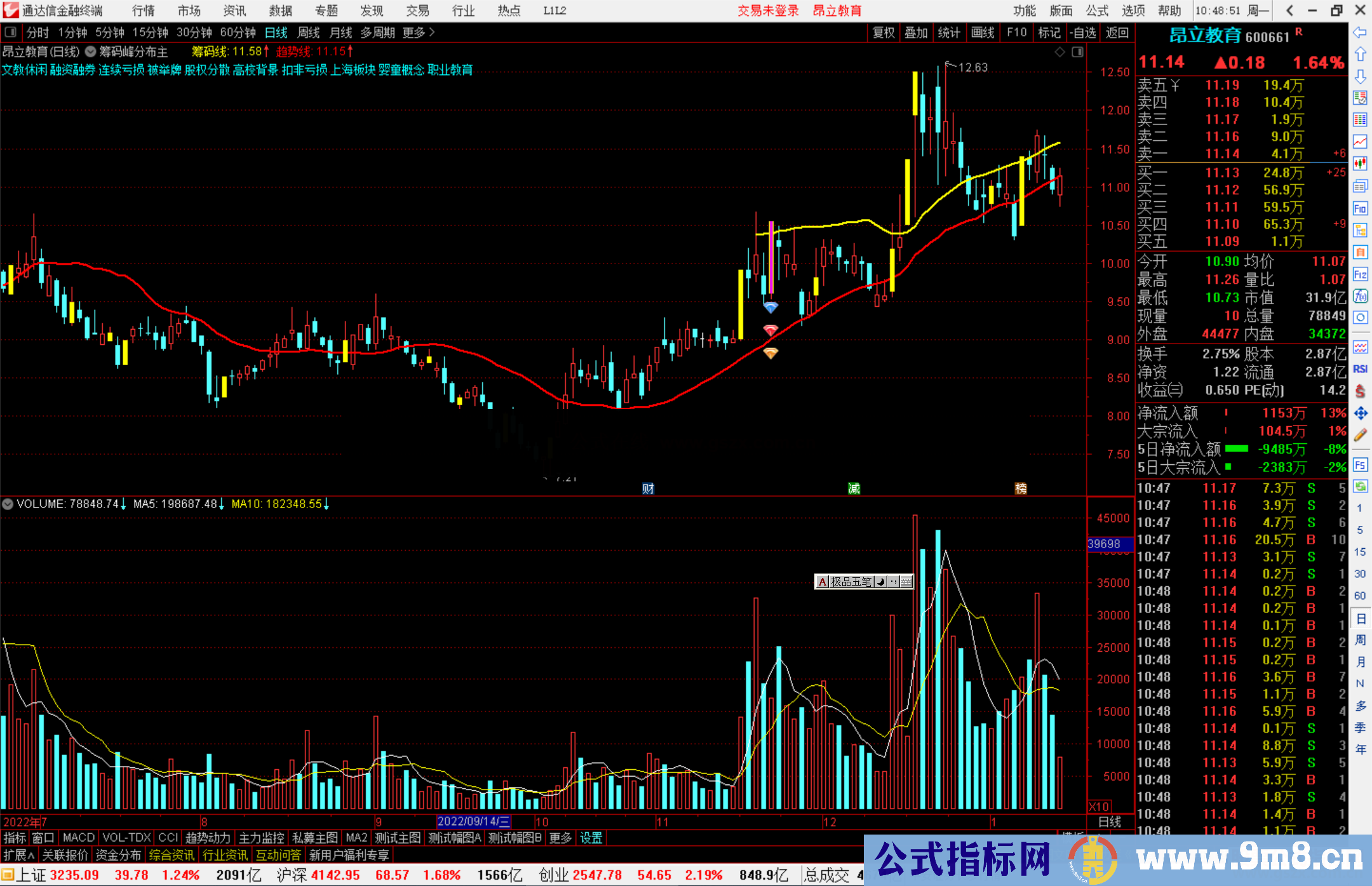Open the F10 company info sidebar icon
This screenshot has height=886, width=1372.
(1360, 208)
